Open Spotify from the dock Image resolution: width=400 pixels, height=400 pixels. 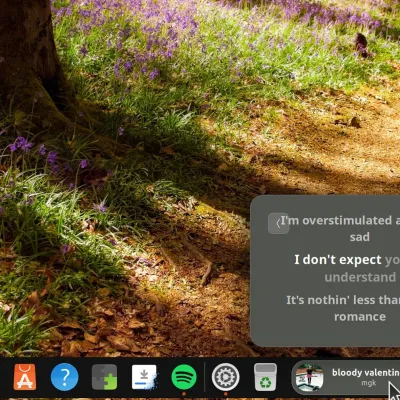(x=184, y=377)
